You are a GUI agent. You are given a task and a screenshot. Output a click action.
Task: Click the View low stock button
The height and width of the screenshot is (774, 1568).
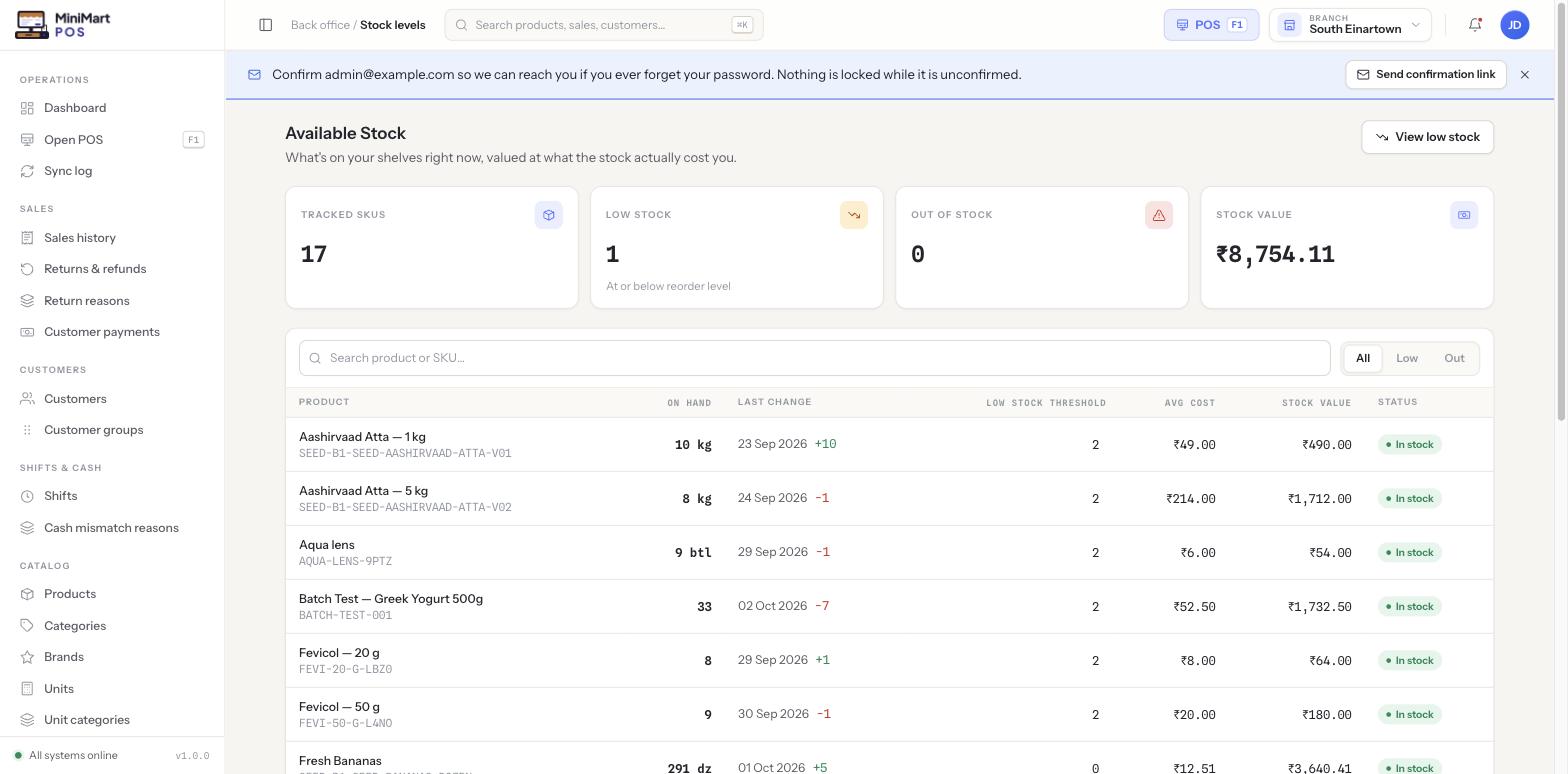click(1427, 137)
